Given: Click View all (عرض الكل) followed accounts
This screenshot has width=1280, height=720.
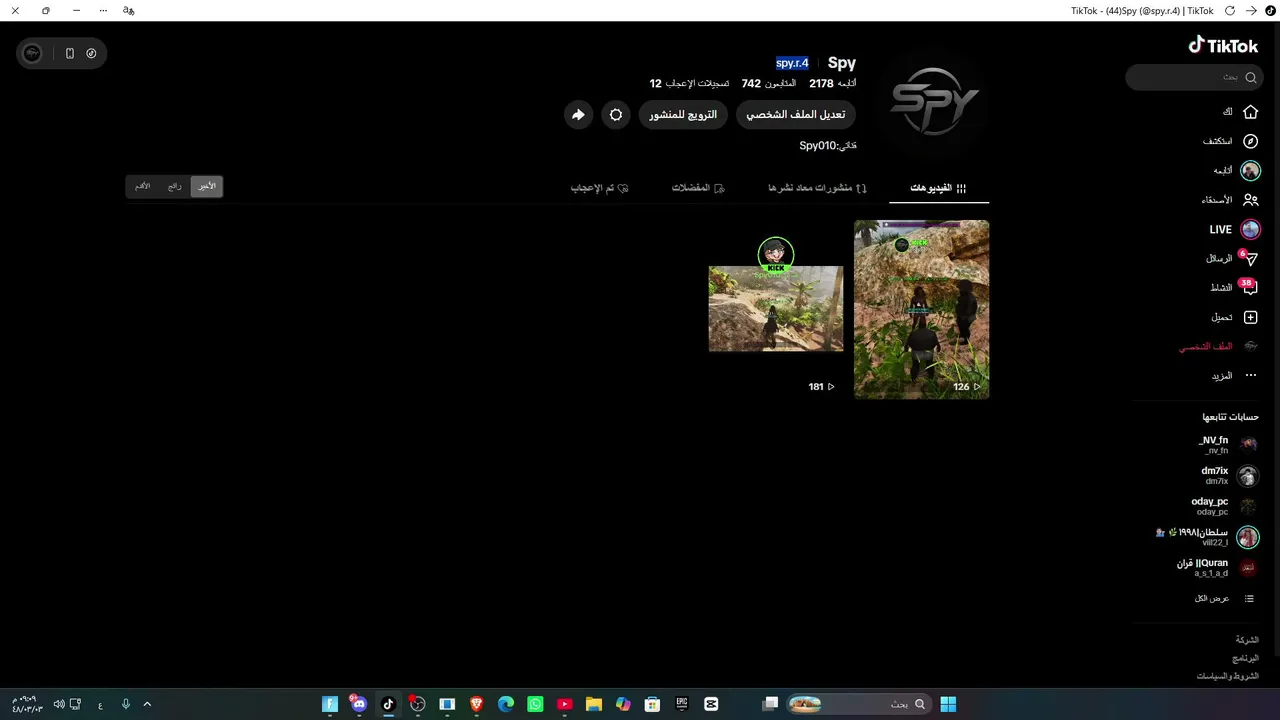Looking at the screenshot, I should (1224, 598).
